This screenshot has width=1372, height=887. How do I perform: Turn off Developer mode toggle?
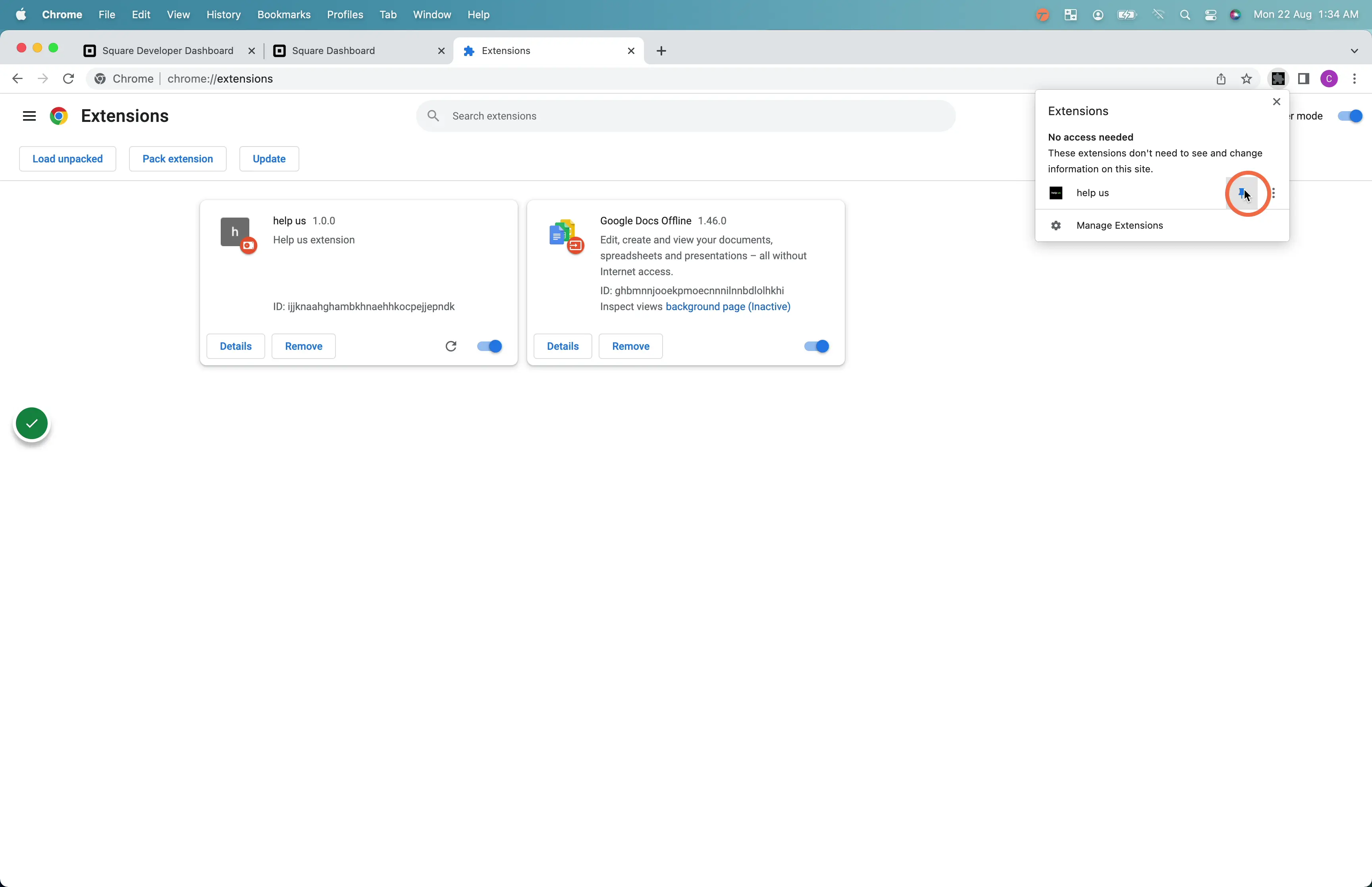click(1350, 116)
